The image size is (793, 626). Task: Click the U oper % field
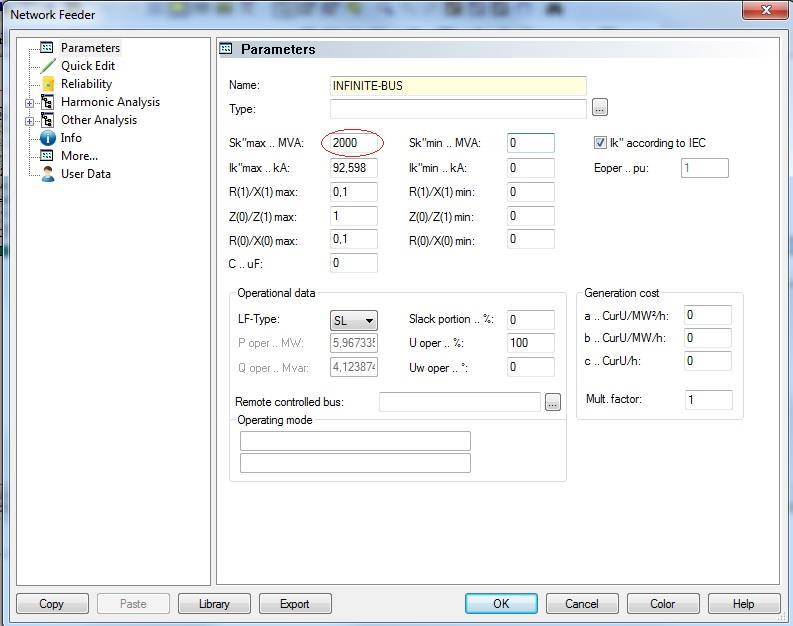tap(531, 343)
